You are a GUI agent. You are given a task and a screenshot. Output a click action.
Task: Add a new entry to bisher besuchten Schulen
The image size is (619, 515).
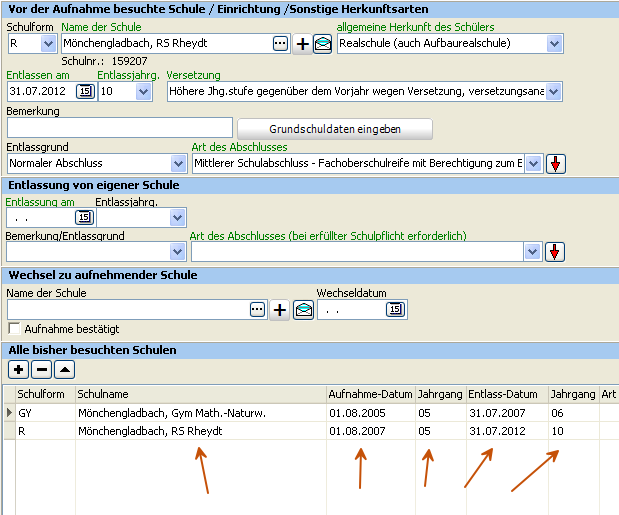coord(18,370)
